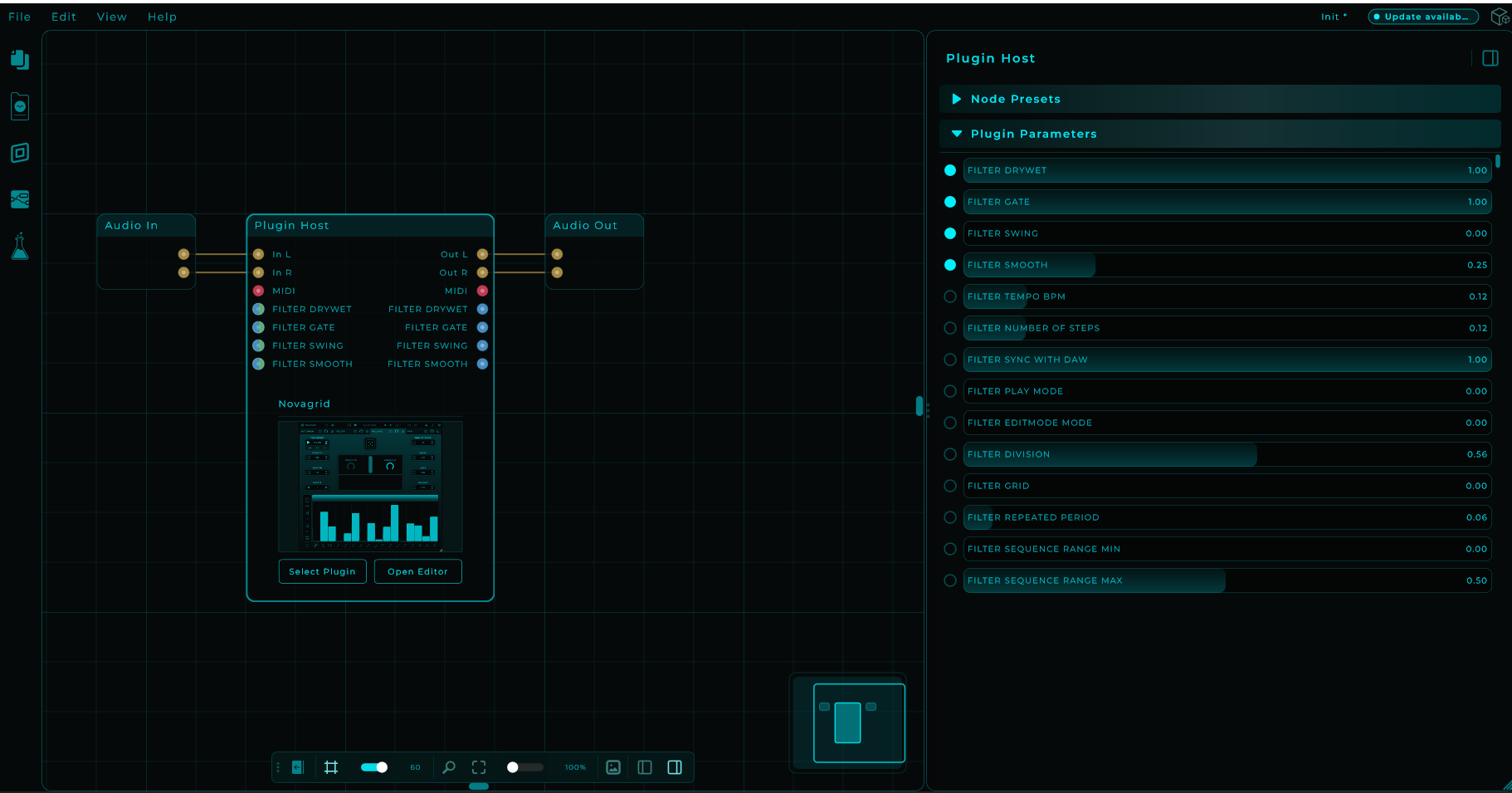
Task: Click the FILTER SEQUENCE RANGE MAX slider
Action: [x=1227, y=580]
